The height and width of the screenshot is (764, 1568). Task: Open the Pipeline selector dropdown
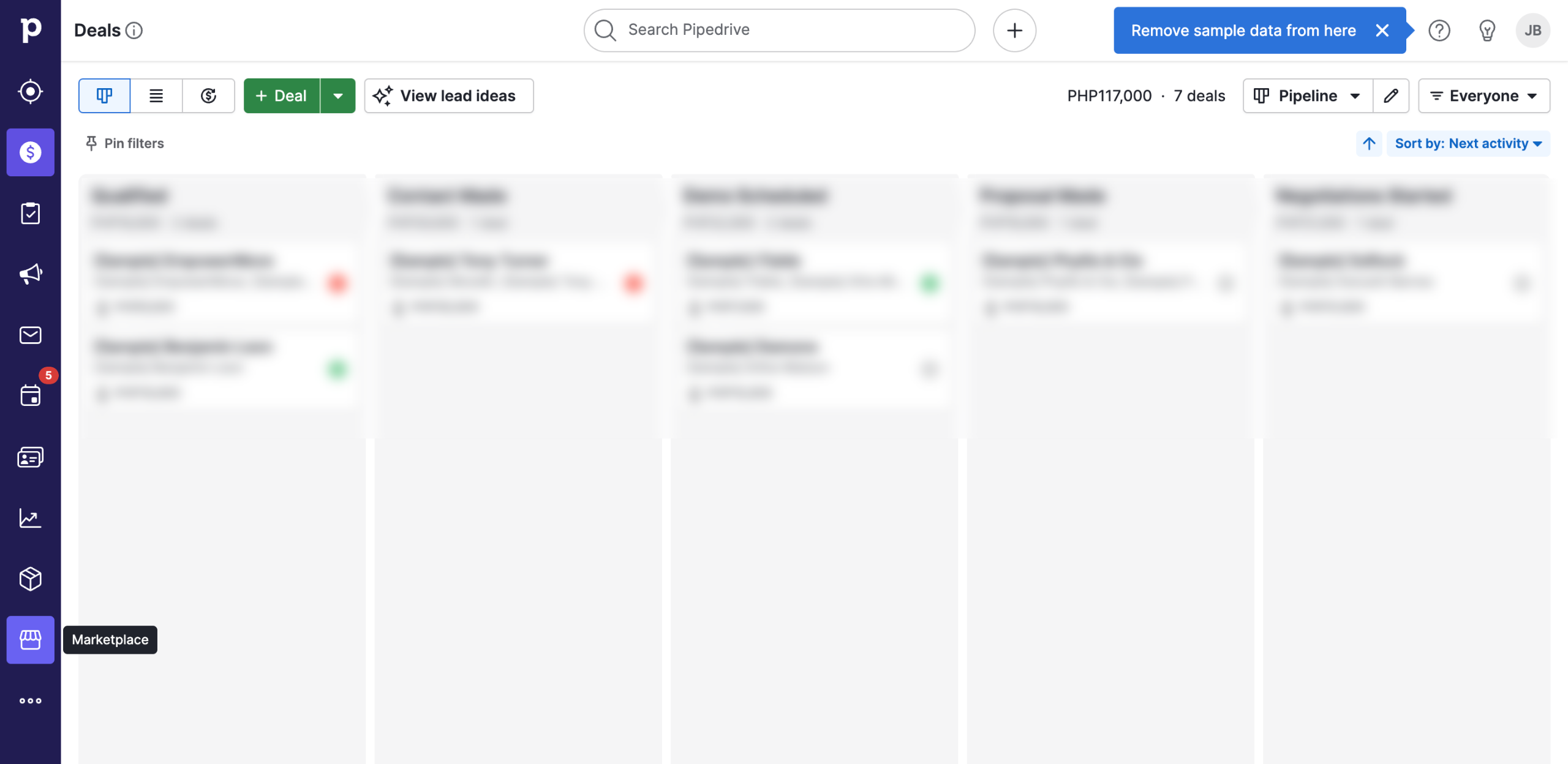pos(1307,95)
